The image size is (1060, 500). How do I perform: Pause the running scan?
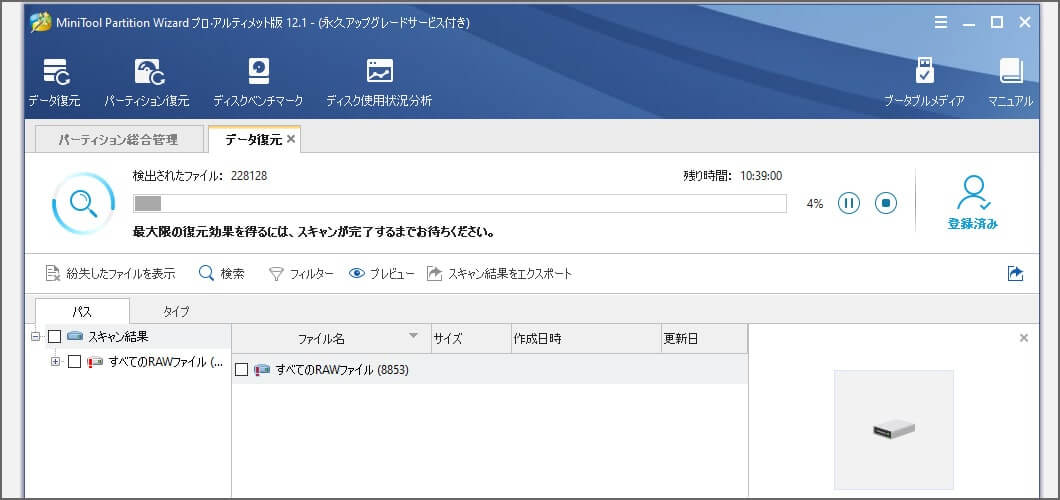point(849,203)
